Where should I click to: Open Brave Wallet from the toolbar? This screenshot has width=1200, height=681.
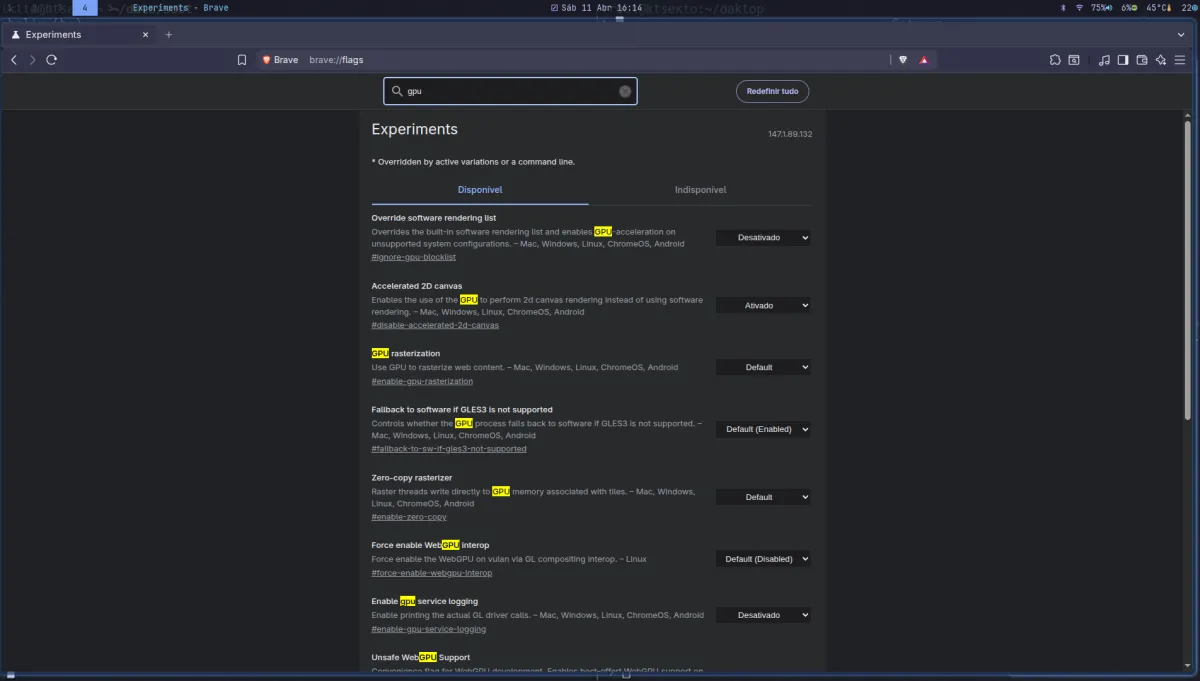pyautogui.click(x=1142, y=60)
